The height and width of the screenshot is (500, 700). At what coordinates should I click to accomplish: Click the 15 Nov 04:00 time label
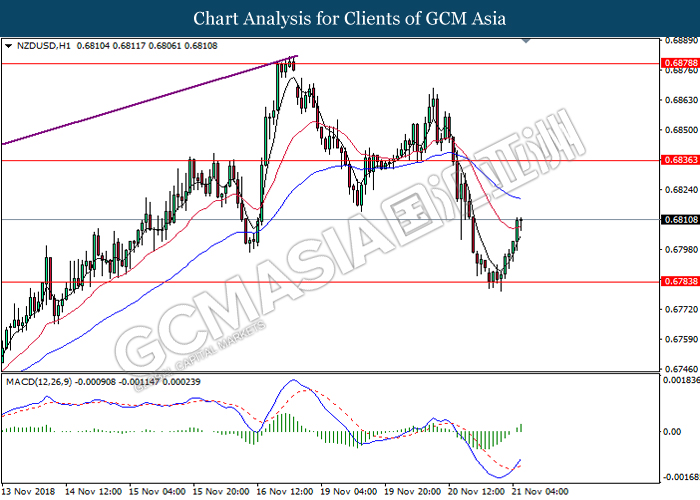157,492
